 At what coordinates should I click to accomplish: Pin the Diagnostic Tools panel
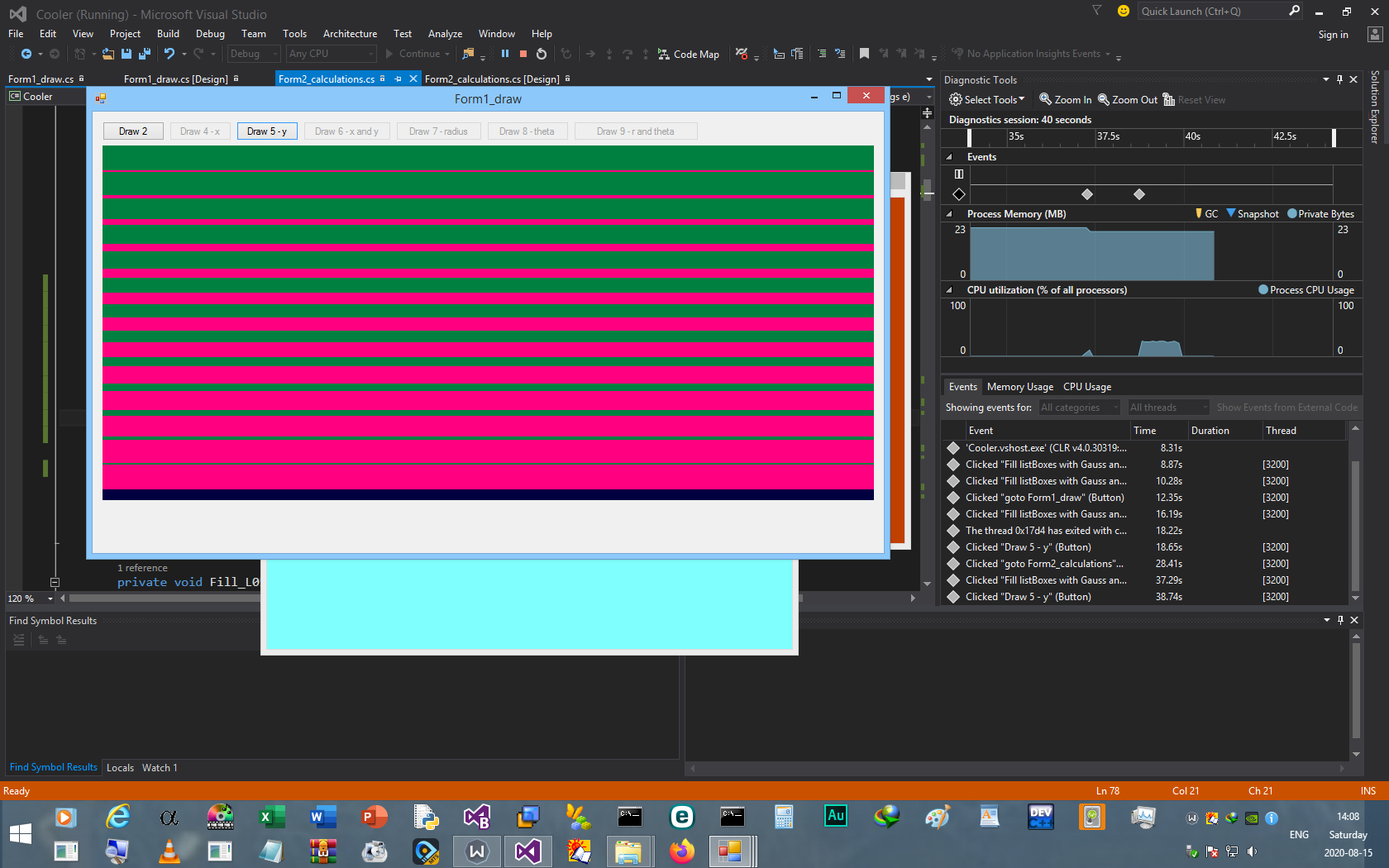[1339, 79]
